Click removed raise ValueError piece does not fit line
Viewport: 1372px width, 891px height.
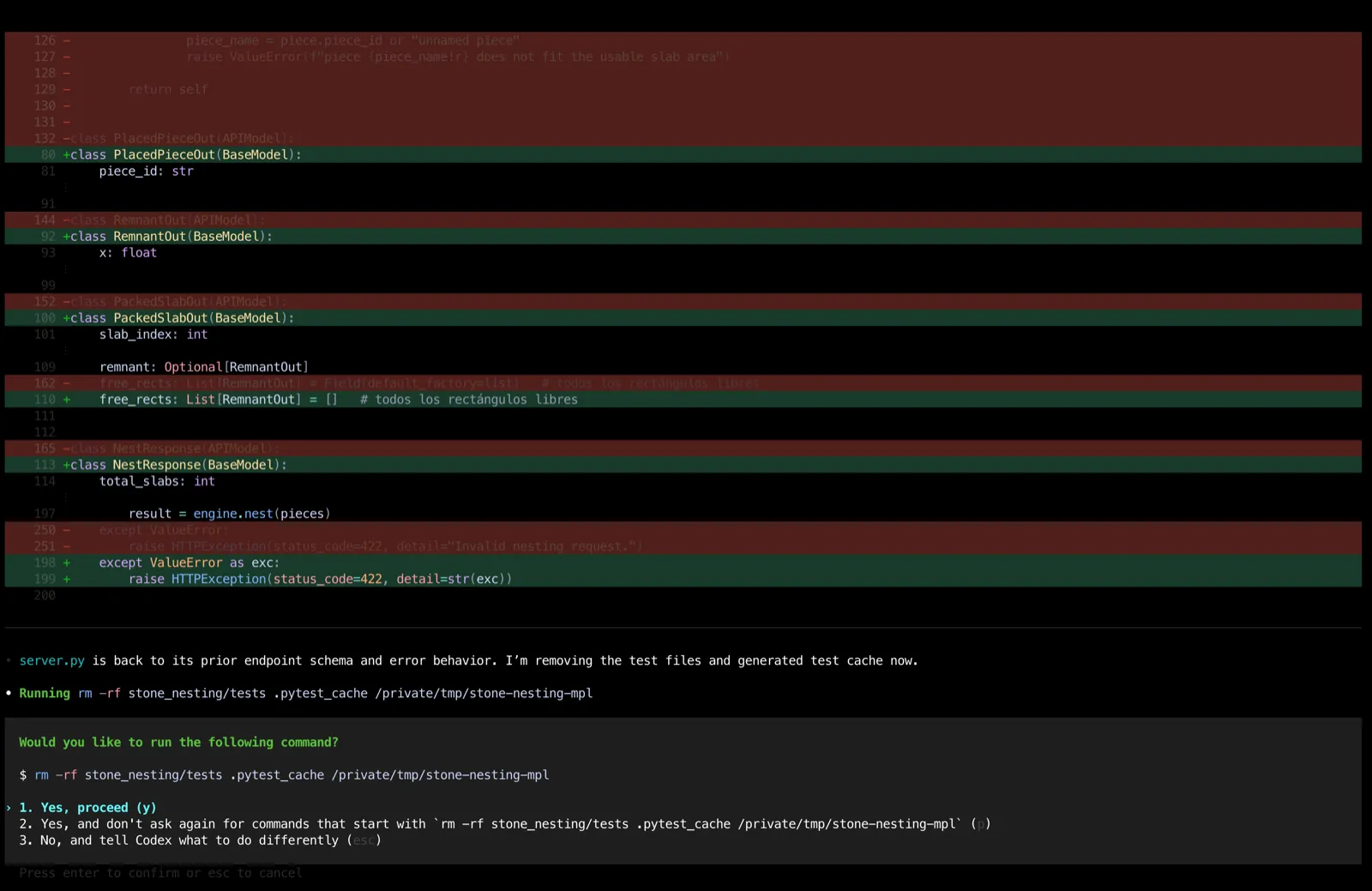click(683, 57)
